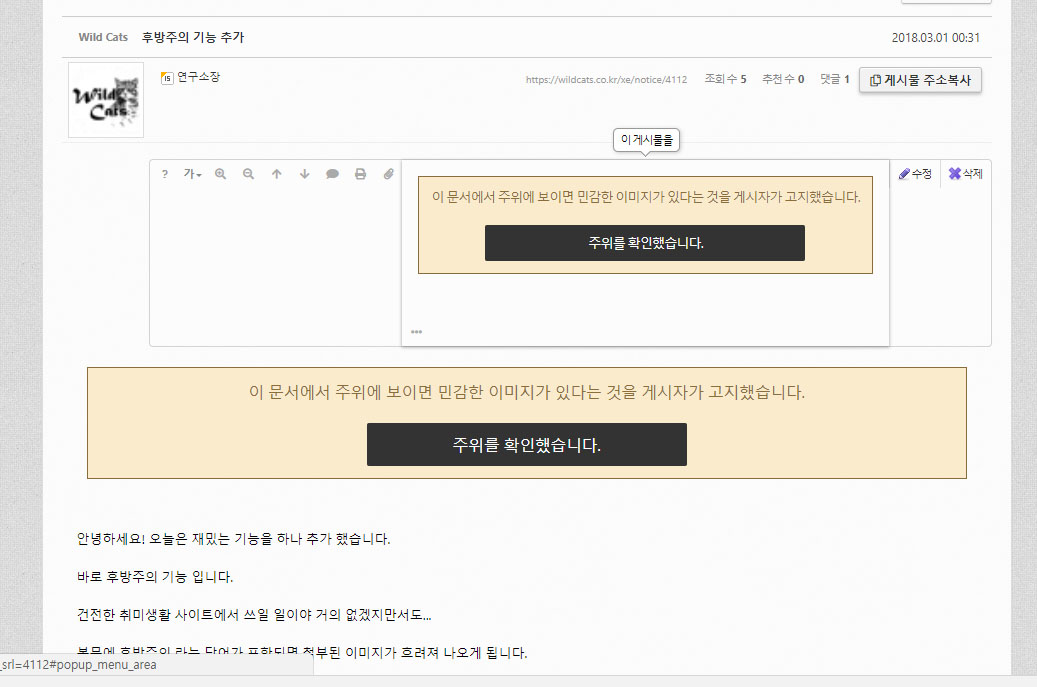Click the Wild Cats profile thumbnail image
The width and height of the screenshot is (1037, 687).
105,100
